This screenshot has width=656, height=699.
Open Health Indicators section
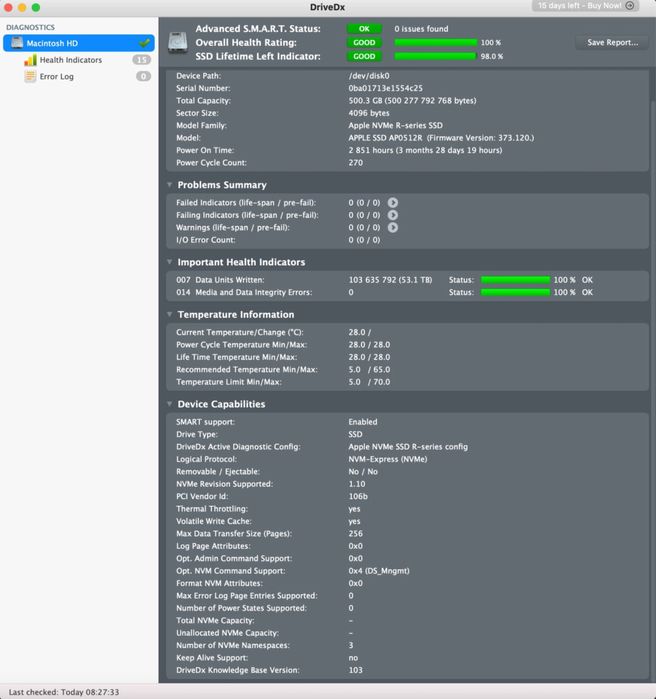70,60
